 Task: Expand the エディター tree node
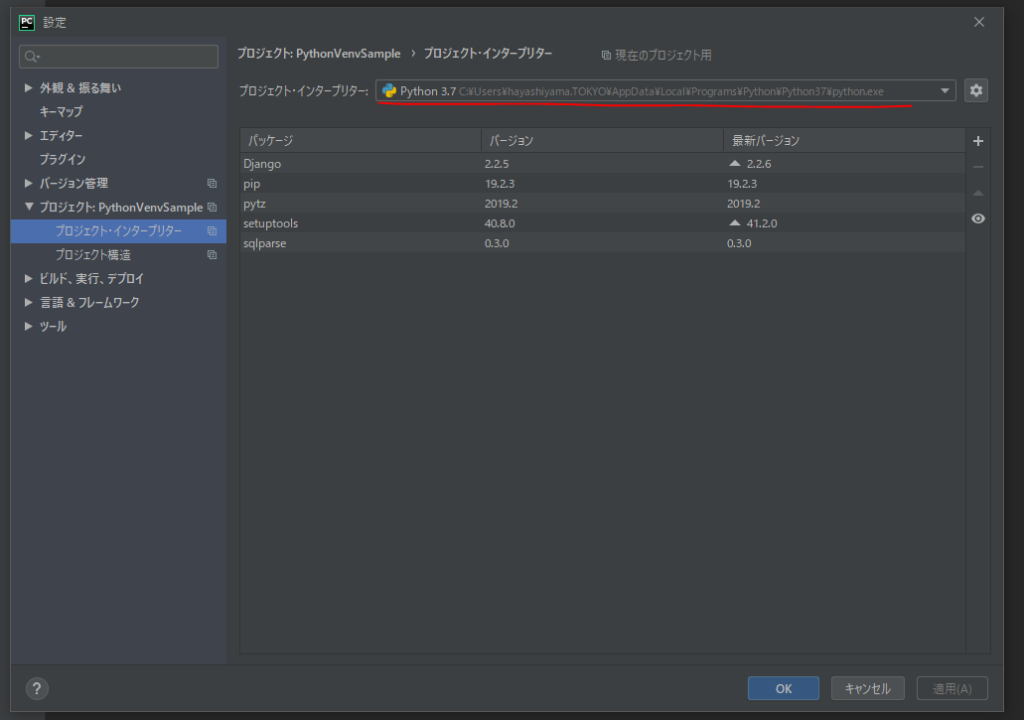point(28,135)
